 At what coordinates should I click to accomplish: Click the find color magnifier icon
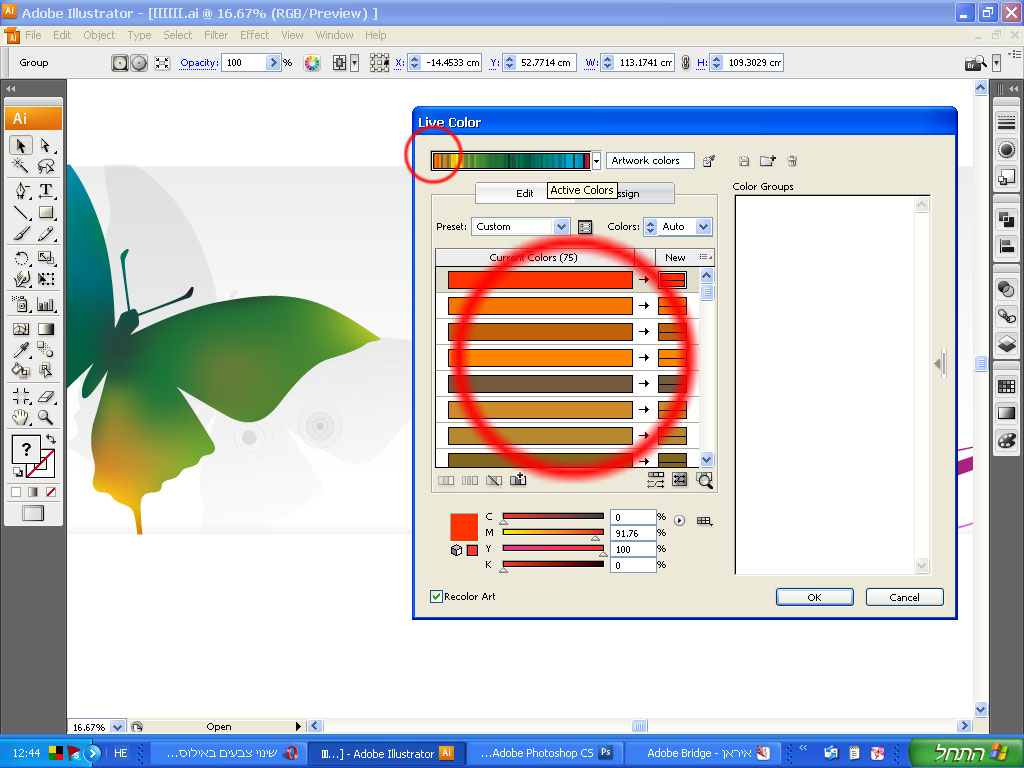click(704, 480)
